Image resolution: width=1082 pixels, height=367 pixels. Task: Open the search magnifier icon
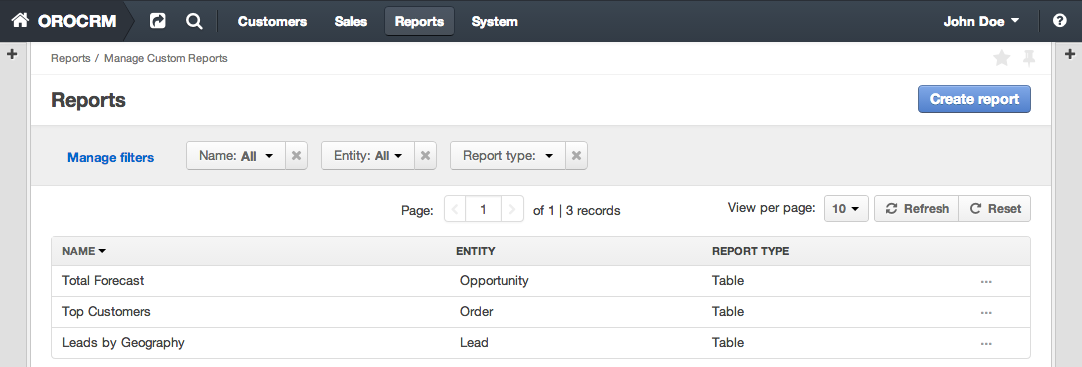click(x=194, y=21)
